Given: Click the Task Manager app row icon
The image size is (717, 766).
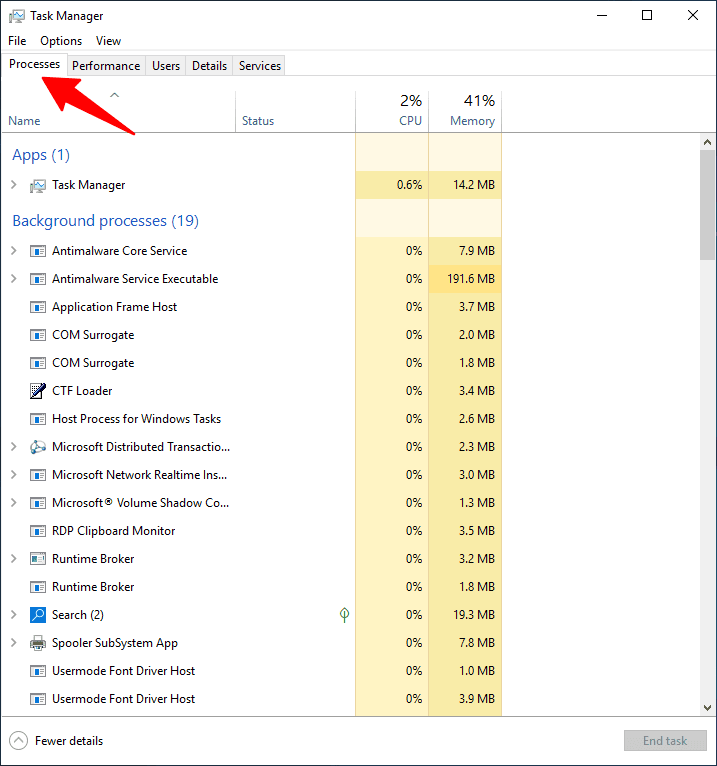Looking at the screenshot, I should 38,185.
